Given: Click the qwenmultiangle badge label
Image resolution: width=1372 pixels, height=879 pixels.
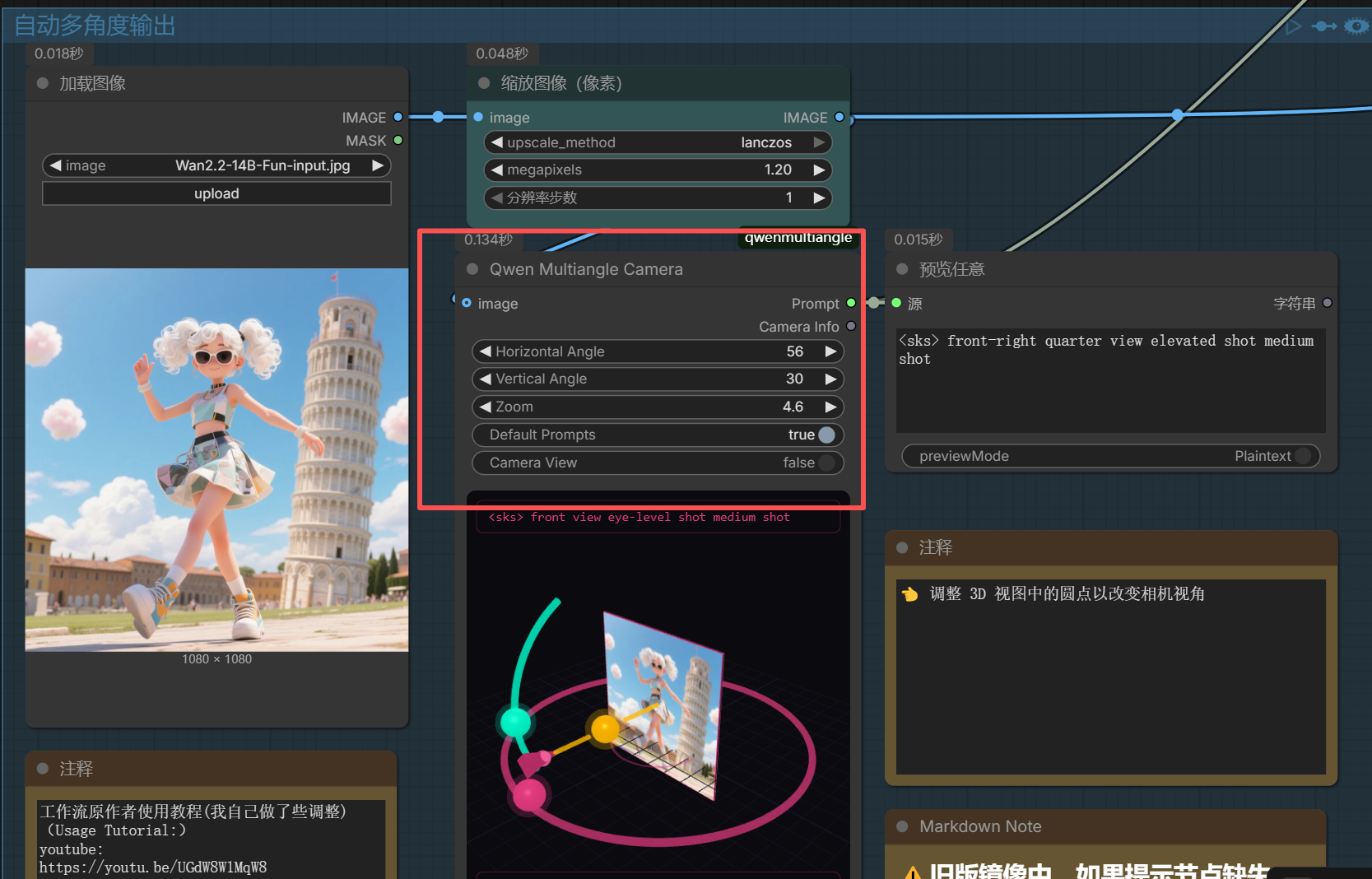Looking at the screenshot, I should click(x=798, y=238).
